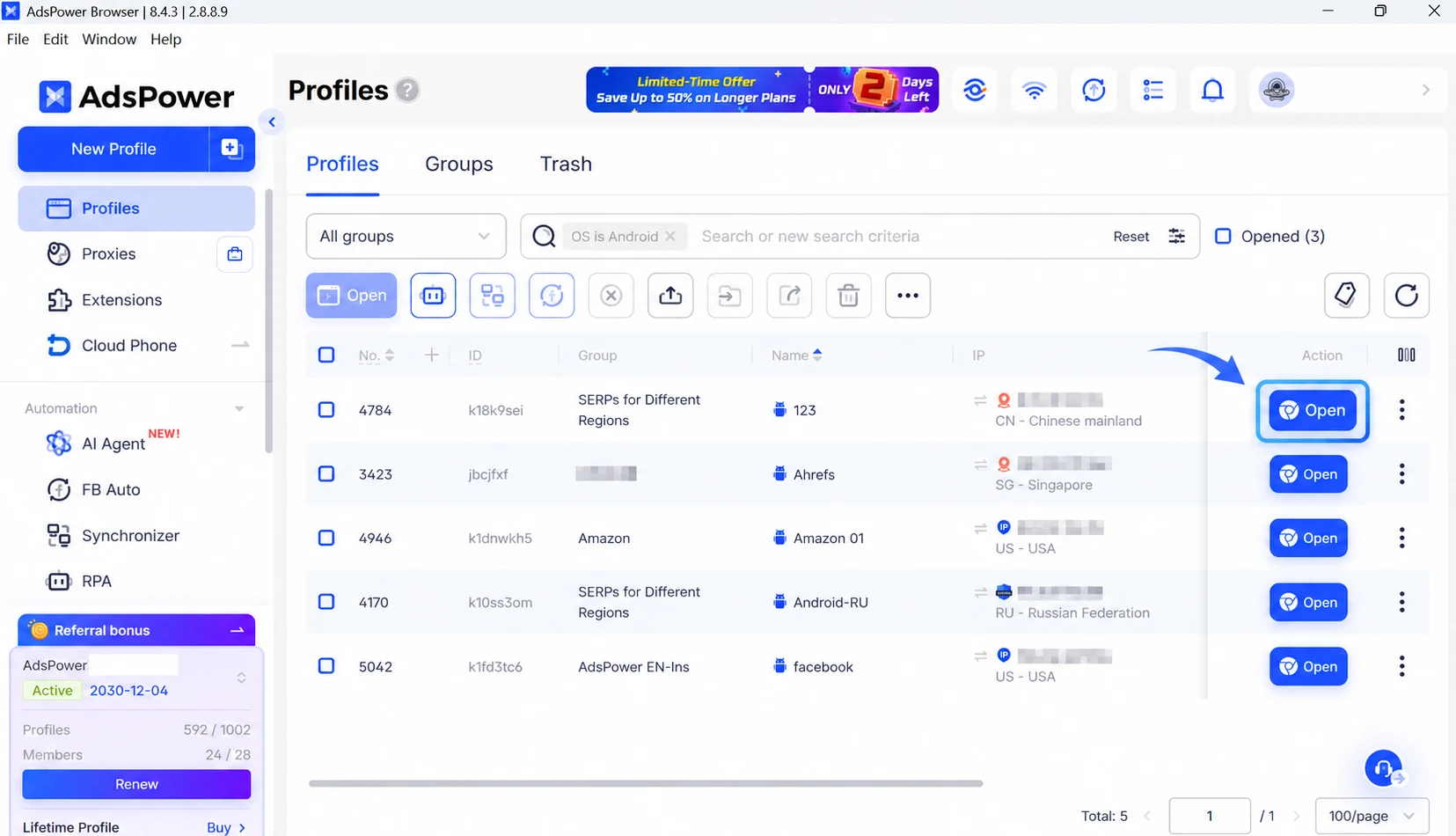Open the batch new profile icon
This screenshot has height=836, width=1456.
tap(231, 149)
